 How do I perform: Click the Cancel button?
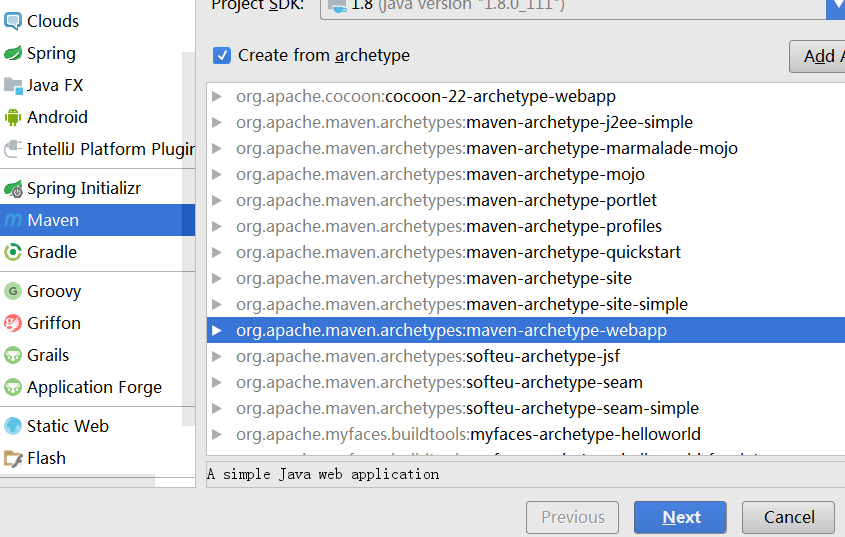[788, 518]
